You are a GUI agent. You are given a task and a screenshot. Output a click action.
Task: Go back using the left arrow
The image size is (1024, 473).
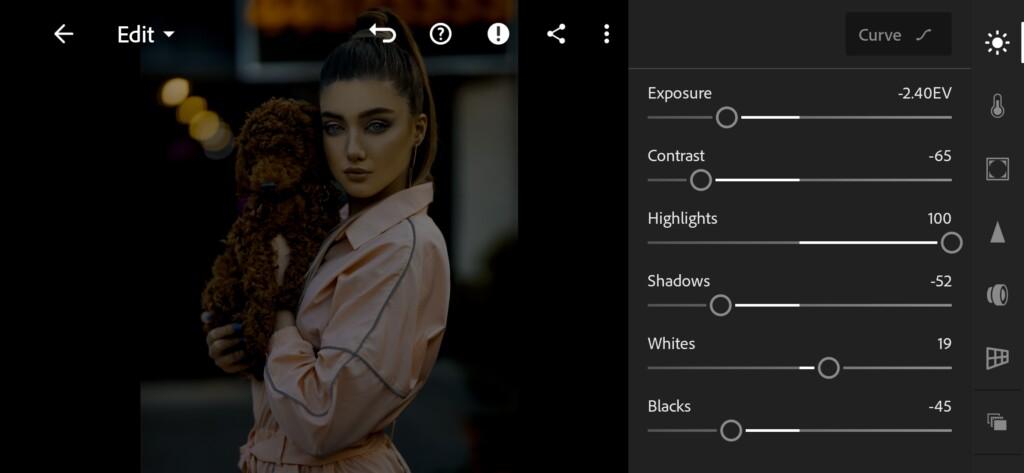pyautogui.click(x=63, y=34)
